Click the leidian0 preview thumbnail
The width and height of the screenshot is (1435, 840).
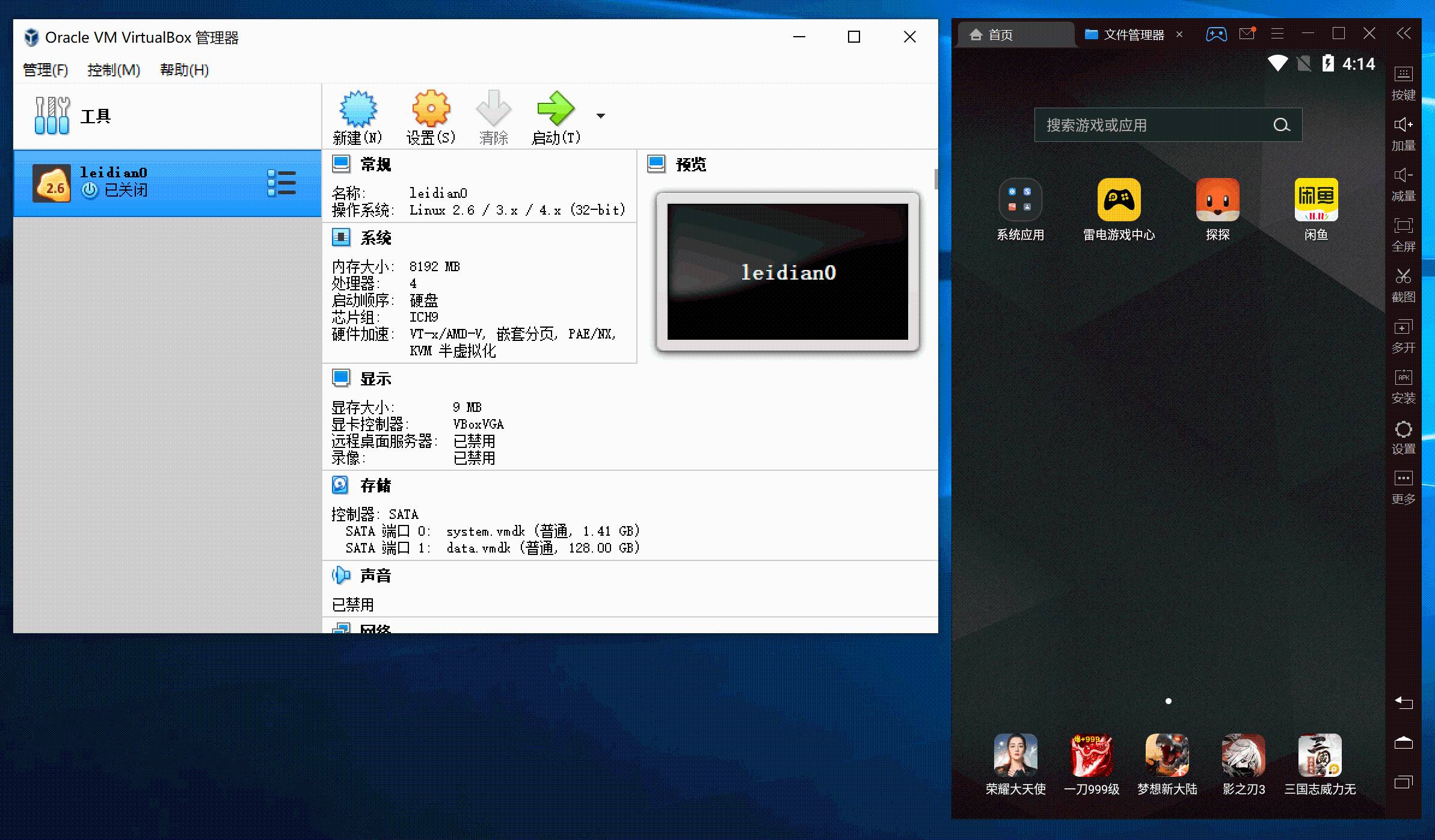tap(787, 272)
